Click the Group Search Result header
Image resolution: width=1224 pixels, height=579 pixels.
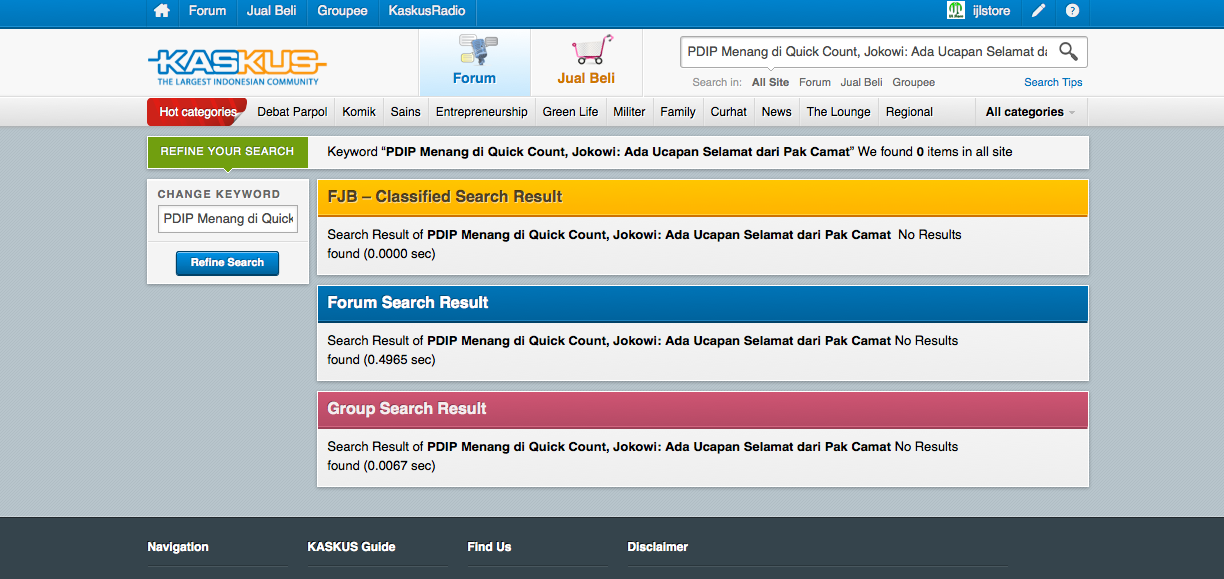coord(702,409)
